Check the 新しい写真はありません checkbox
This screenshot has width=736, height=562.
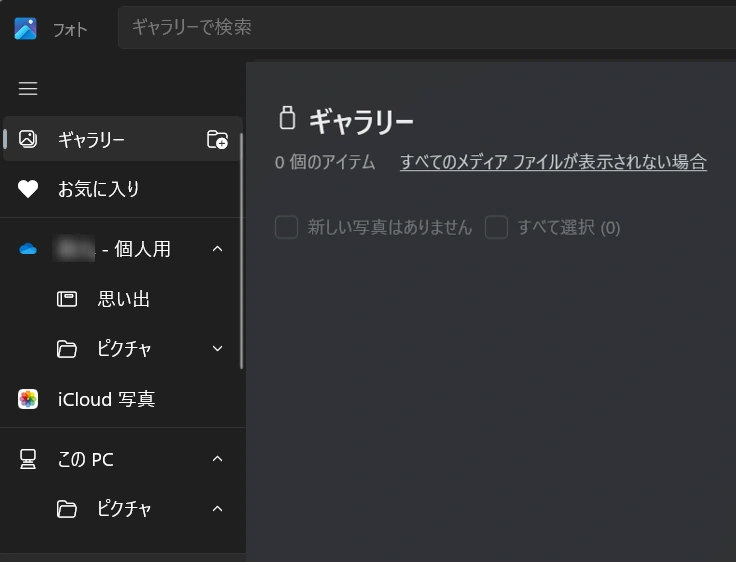pyautogui.click(x=287, y=227)
